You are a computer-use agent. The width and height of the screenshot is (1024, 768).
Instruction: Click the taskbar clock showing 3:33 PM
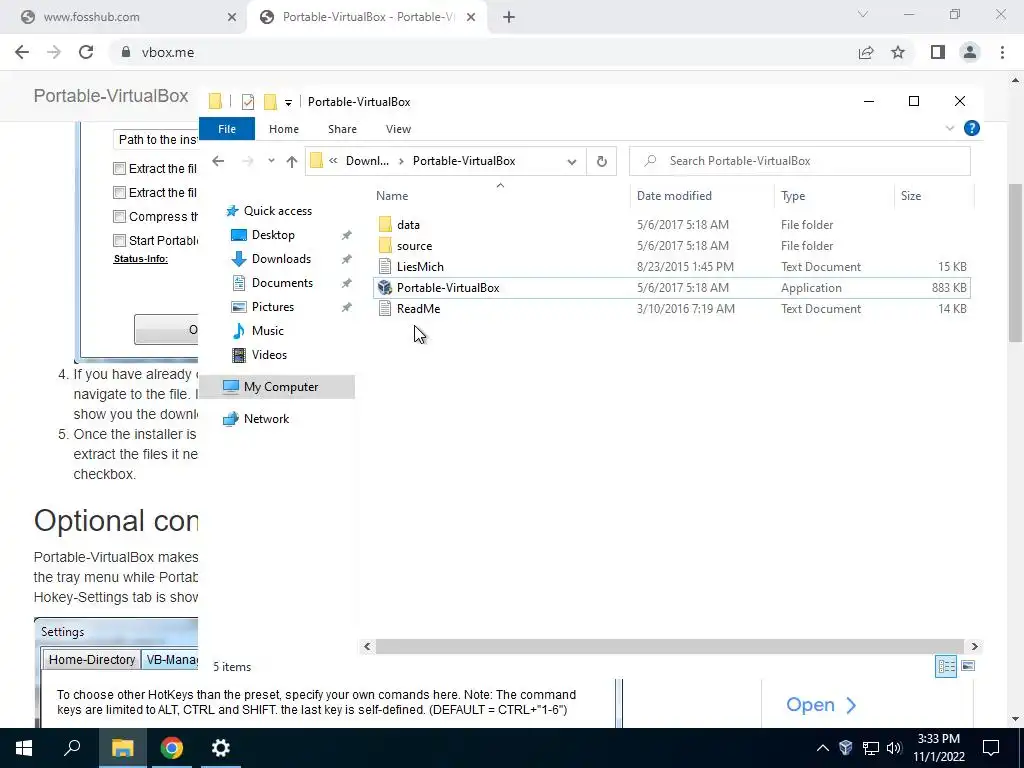[938, 748]
